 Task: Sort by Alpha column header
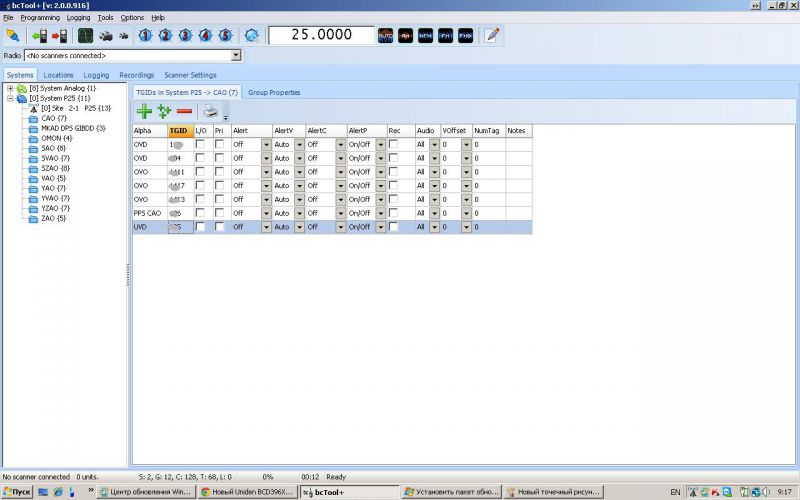pos(150,131)
